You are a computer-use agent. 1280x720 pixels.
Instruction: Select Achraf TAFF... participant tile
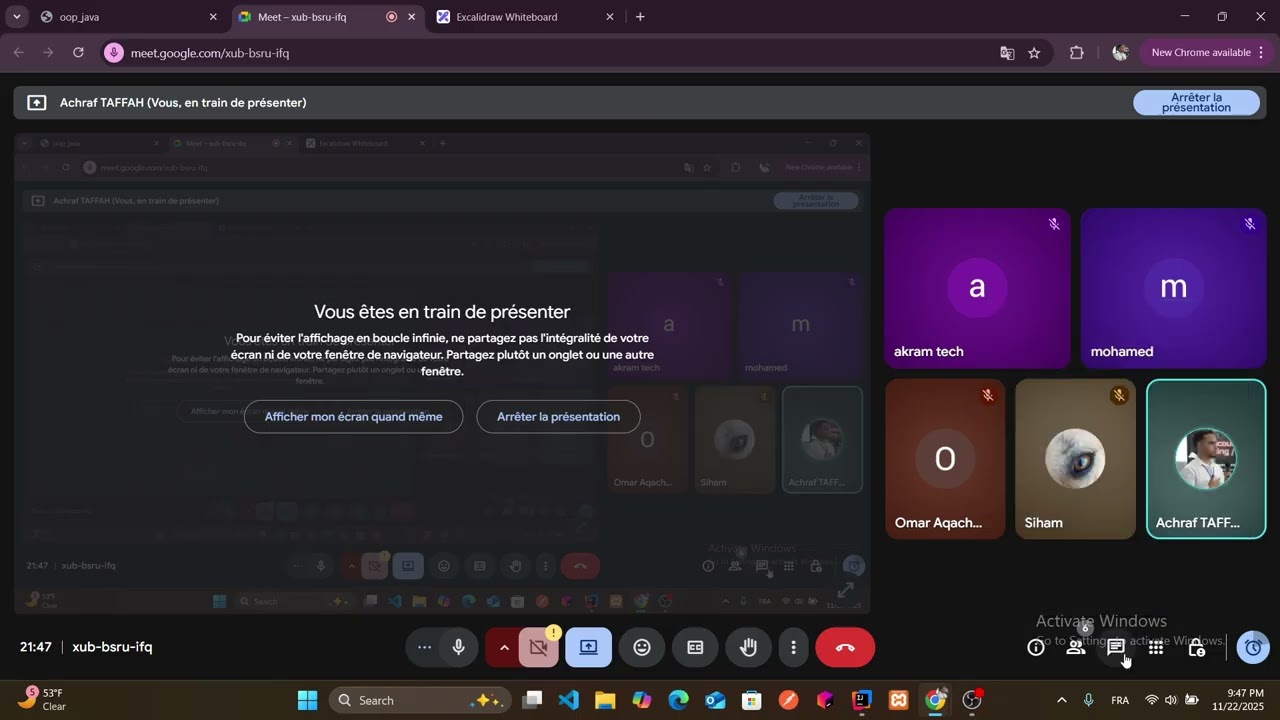pos(1206,459)
